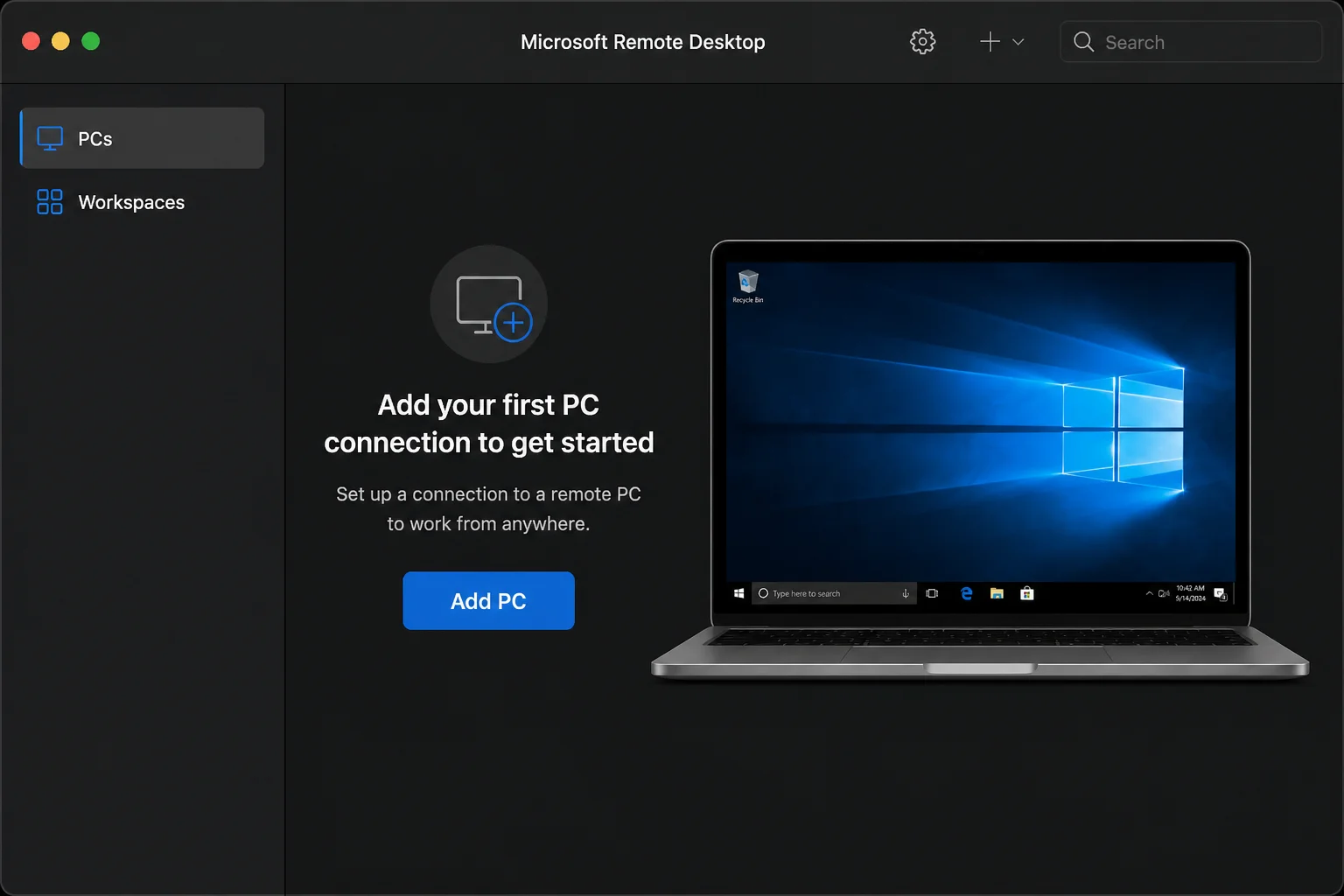Open the settings gear in the title bar
This screenshot has width=1344, height=896.
click(922, 41)
